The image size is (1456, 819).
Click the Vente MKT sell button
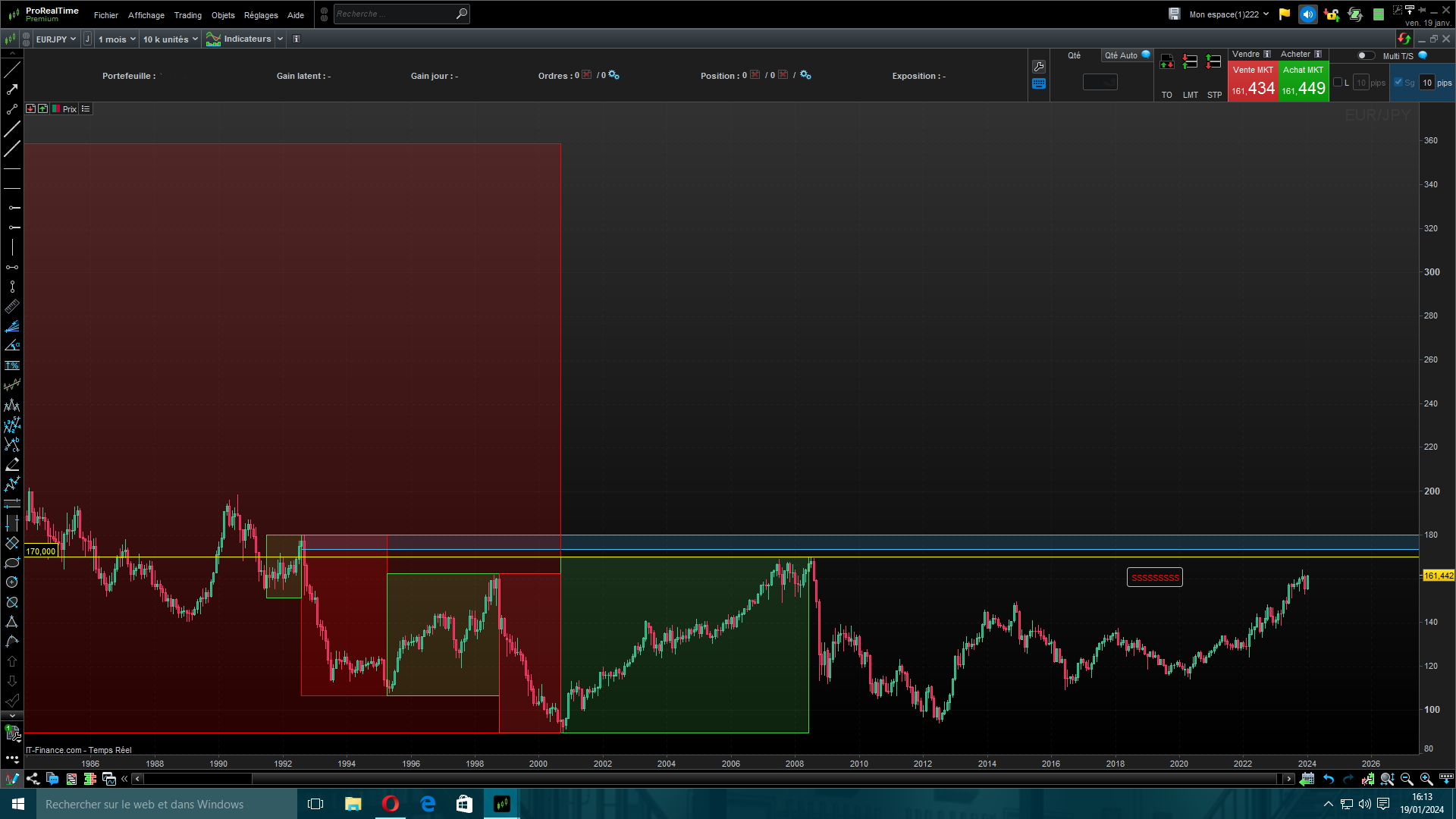tap(1253, 82)
